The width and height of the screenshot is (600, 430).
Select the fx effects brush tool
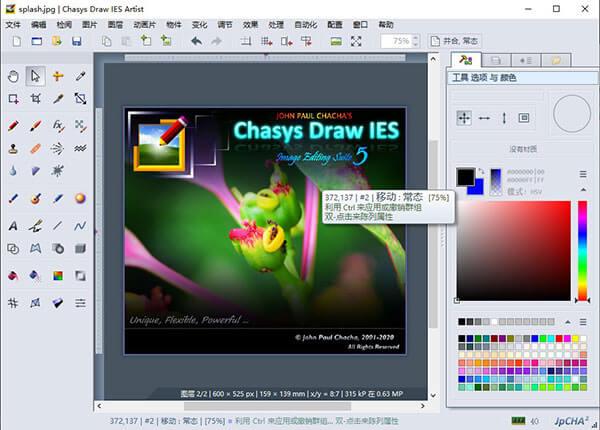pos(58,126)
